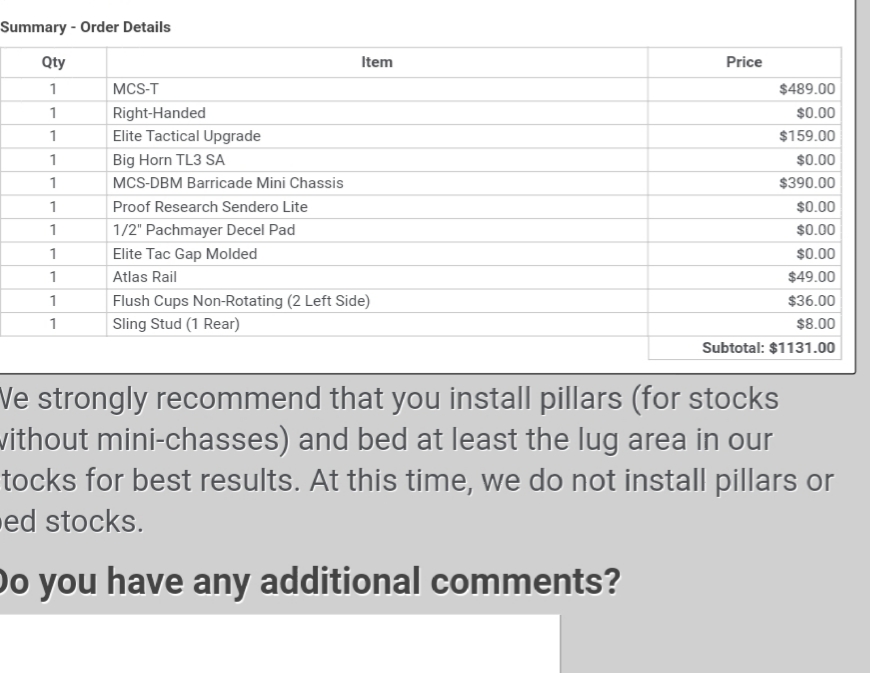
Task: Click the MCS-DBM Barricade Mini Chassis row
Action: 421,183
